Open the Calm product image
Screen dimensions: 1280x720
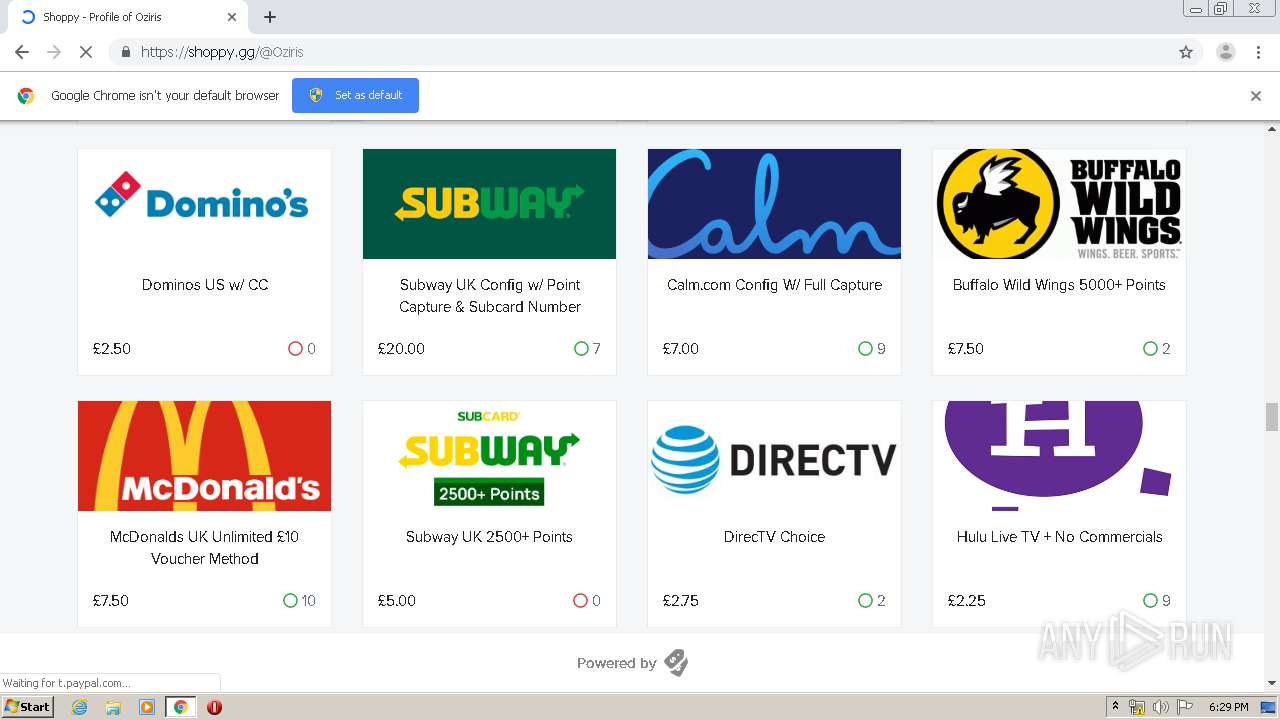point(774,204)
